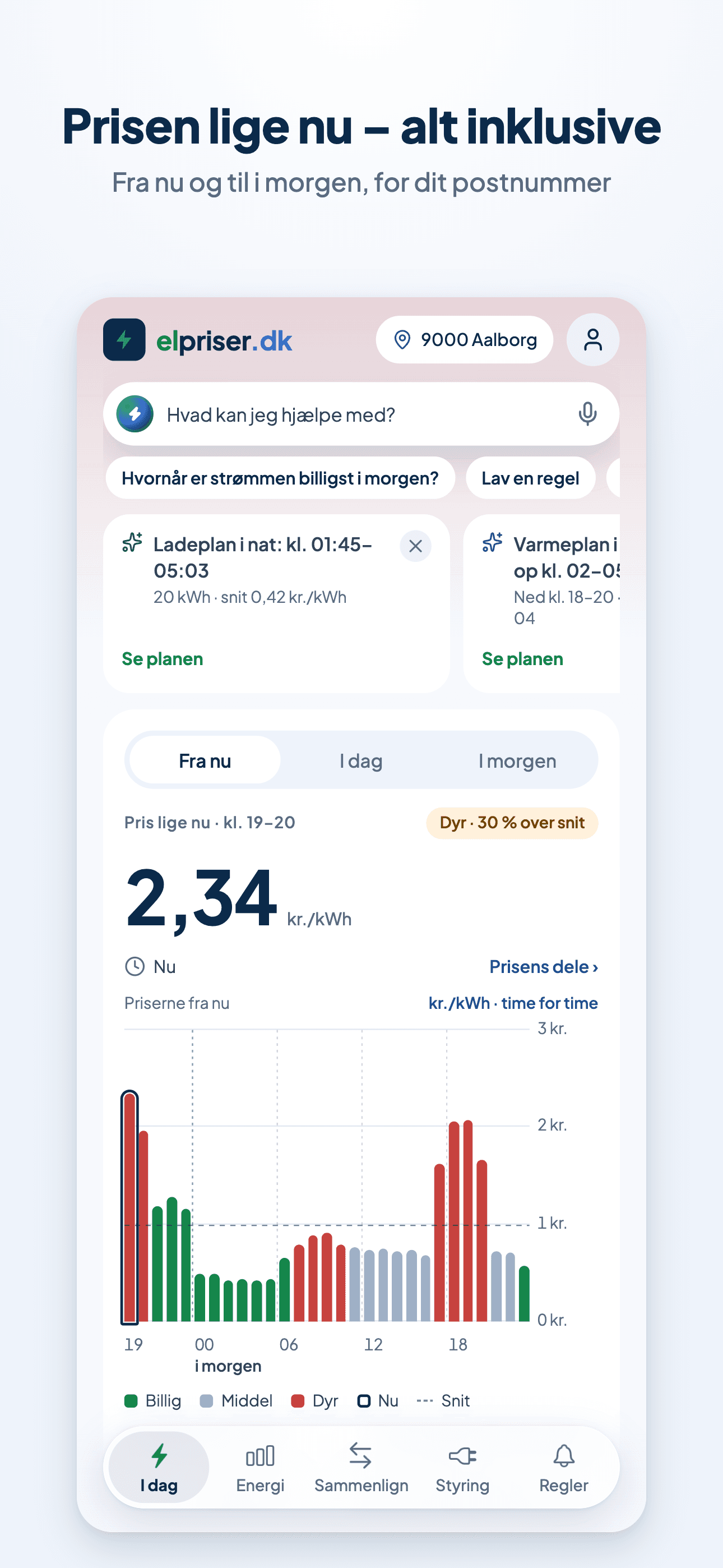The image size is (723, 1568).
Task: Click the green Billig legend swatch
Action: pos(131,1401)
